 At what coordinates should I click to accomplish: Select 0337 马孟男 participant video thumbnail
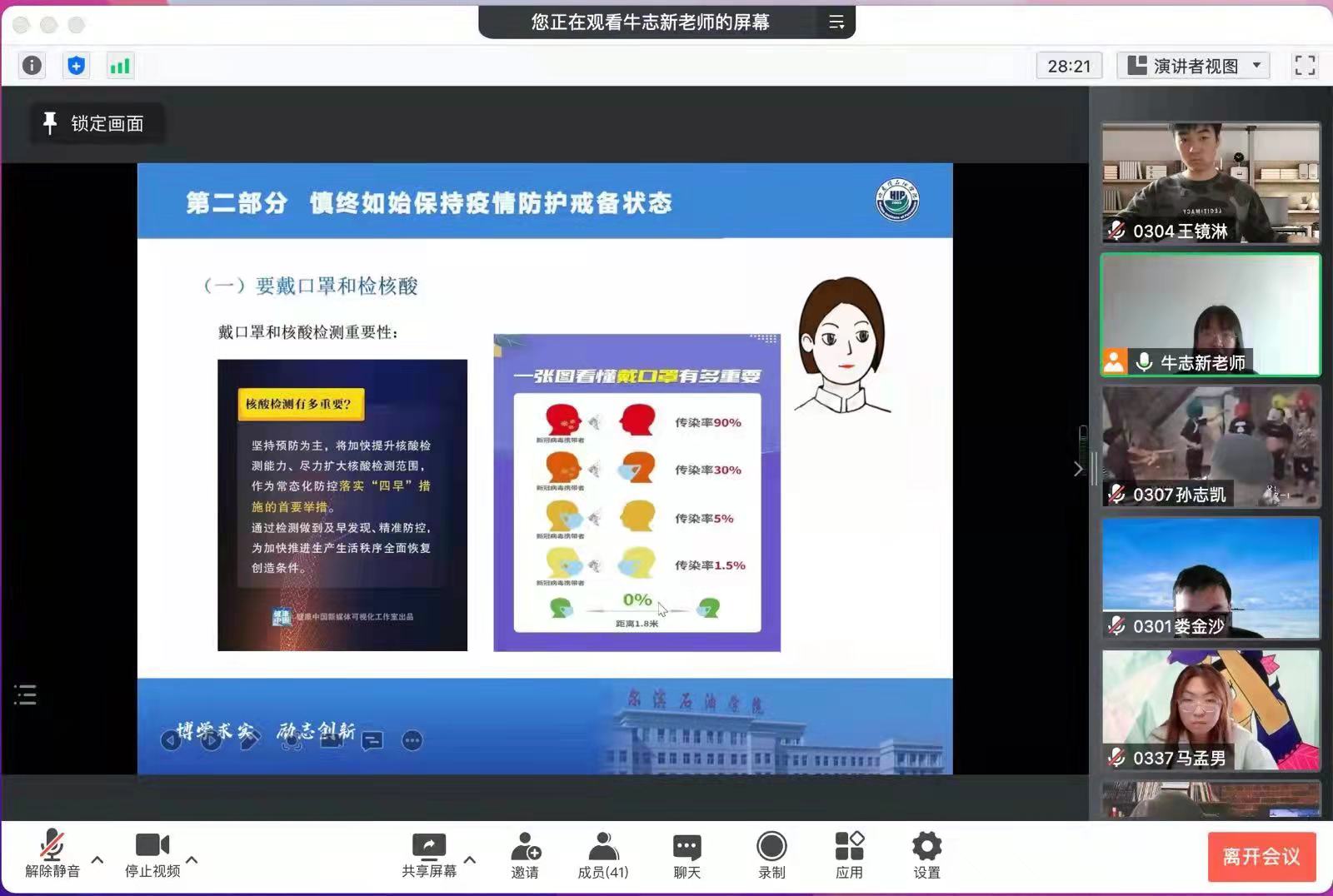click(1211, 710)
